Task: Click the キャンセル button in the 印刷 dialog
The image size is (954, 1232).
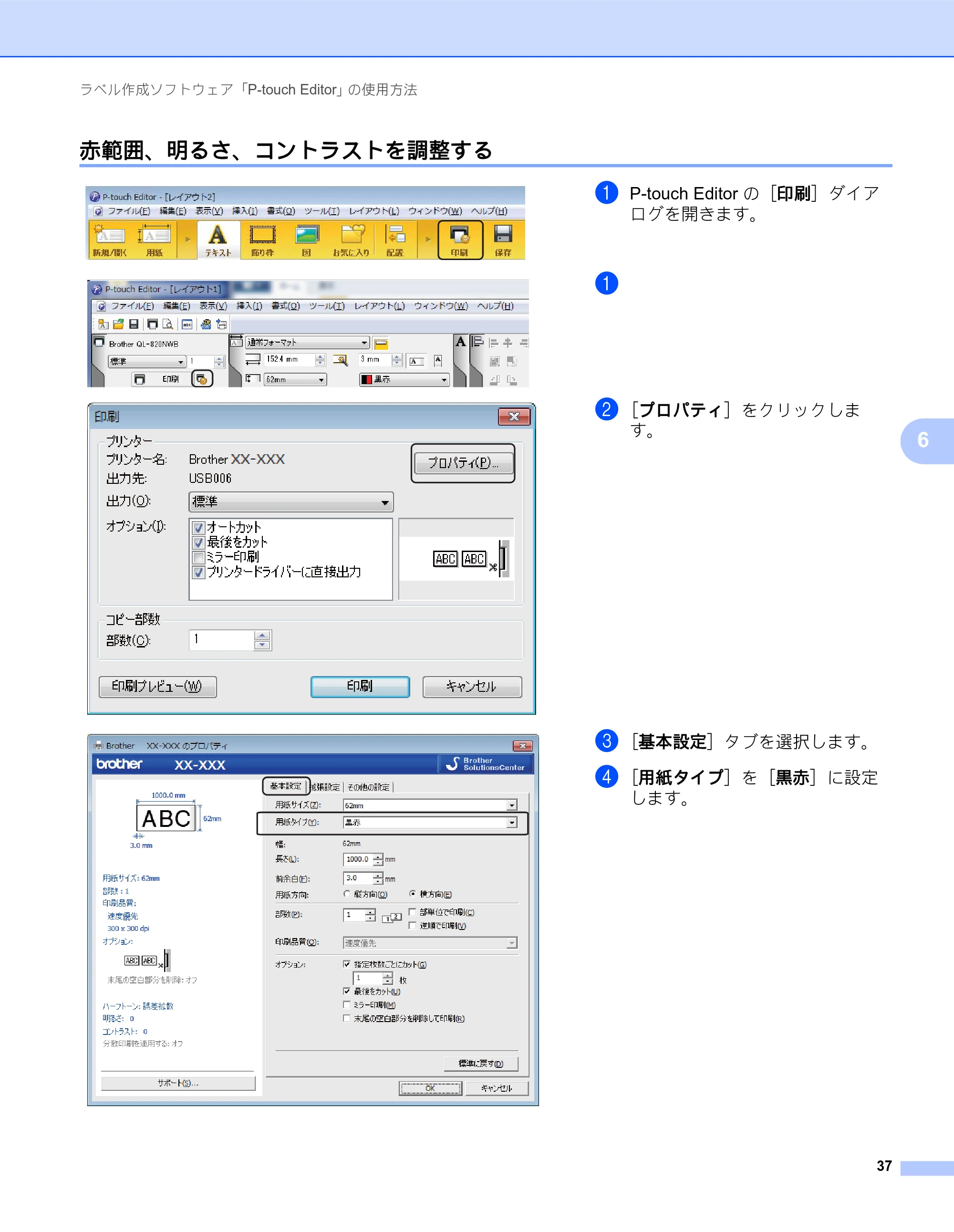Action: pos(472,687)
